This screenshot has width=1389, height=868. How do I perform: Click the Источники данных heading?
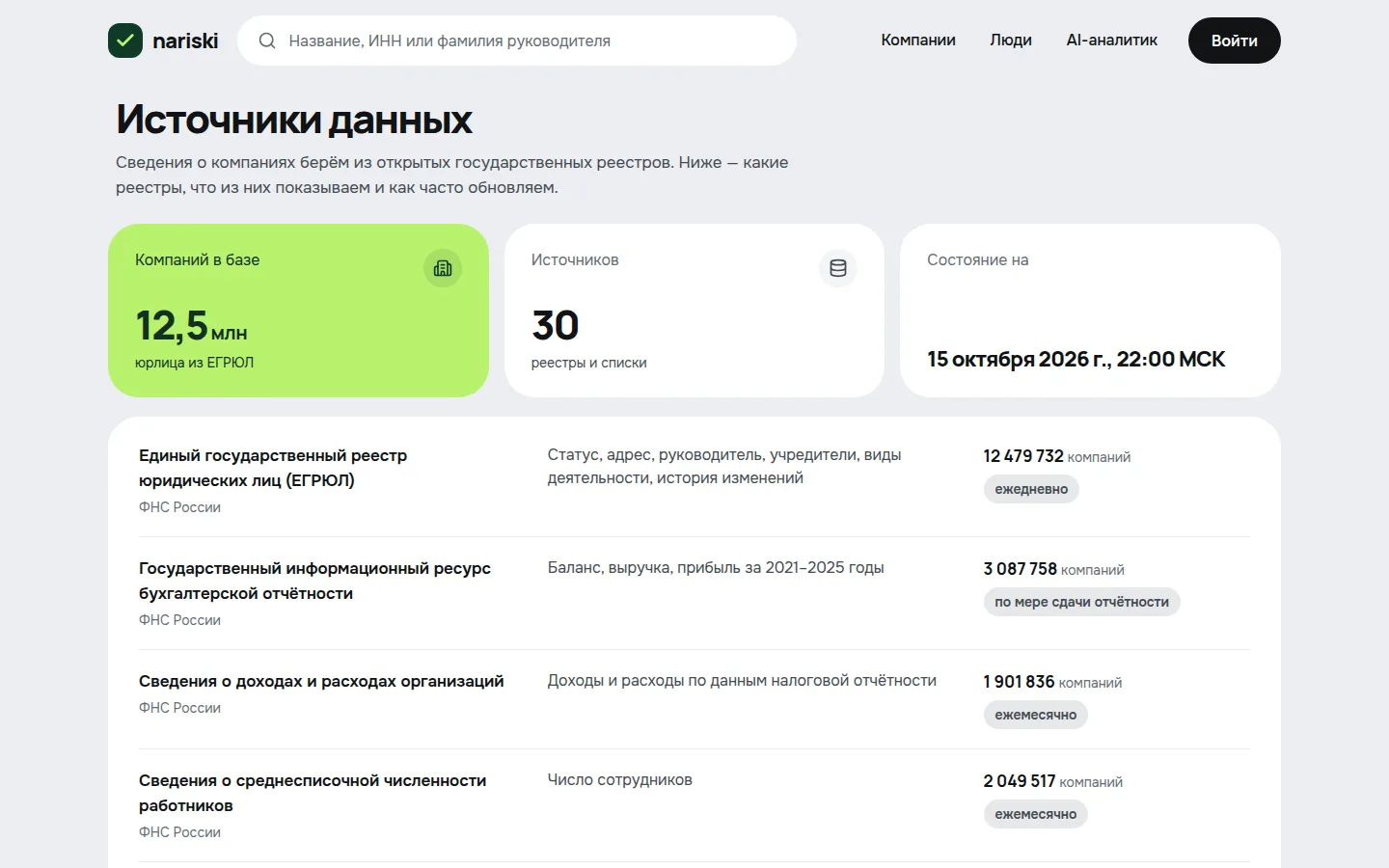pyautogui.click(x=294, y=120)
